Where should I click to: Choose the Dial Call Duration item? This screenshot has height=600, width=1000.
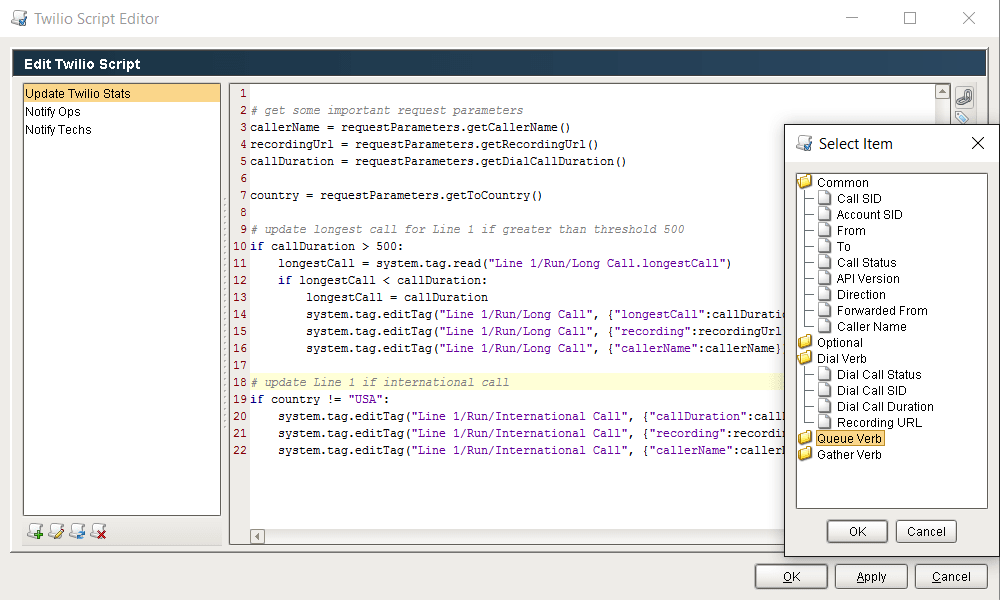point(885,406)
